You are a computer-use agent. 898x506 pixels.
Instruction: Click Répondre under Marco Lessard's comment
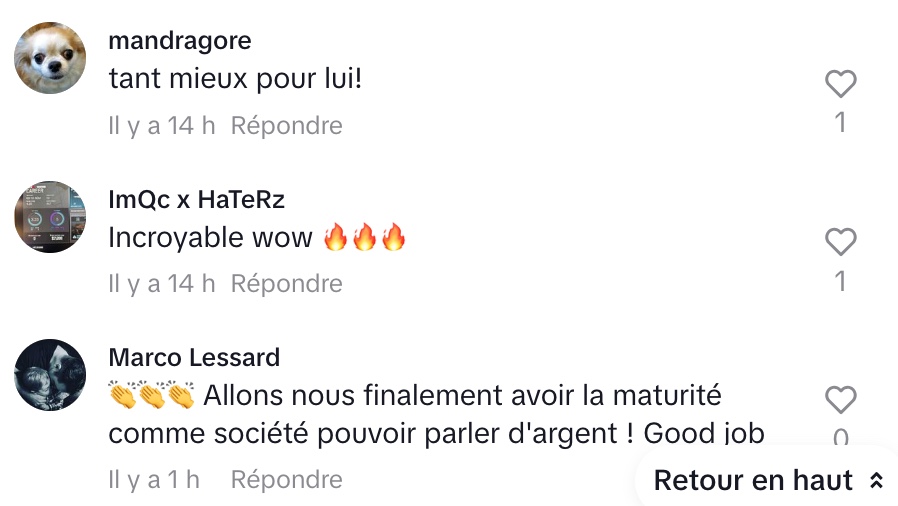coord(286,480)
